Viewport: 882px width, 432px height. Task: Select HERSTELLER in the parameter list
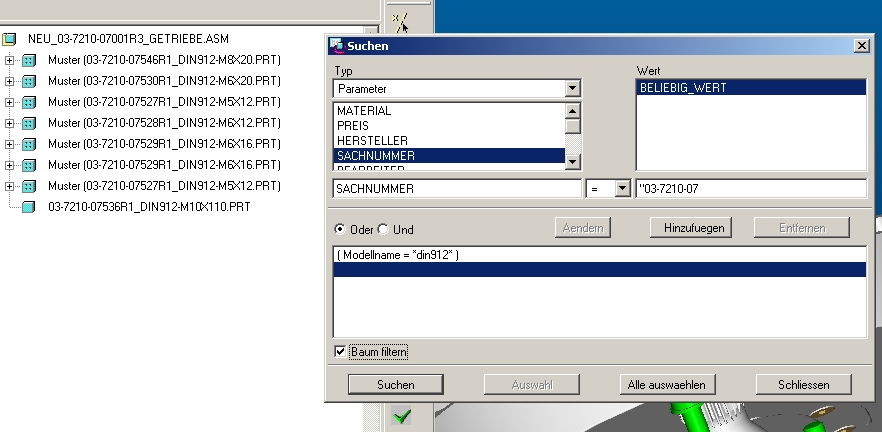[449, 141]
